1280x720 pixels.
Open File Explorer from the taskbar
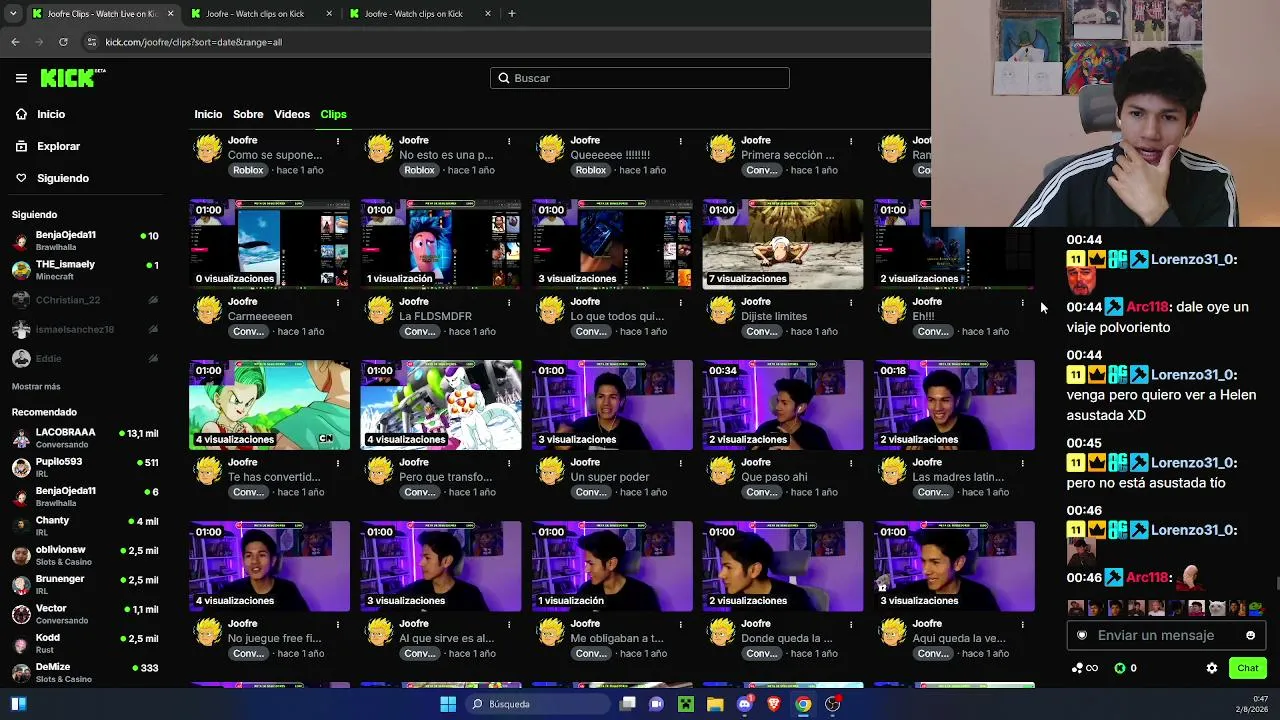click(715, 704)
